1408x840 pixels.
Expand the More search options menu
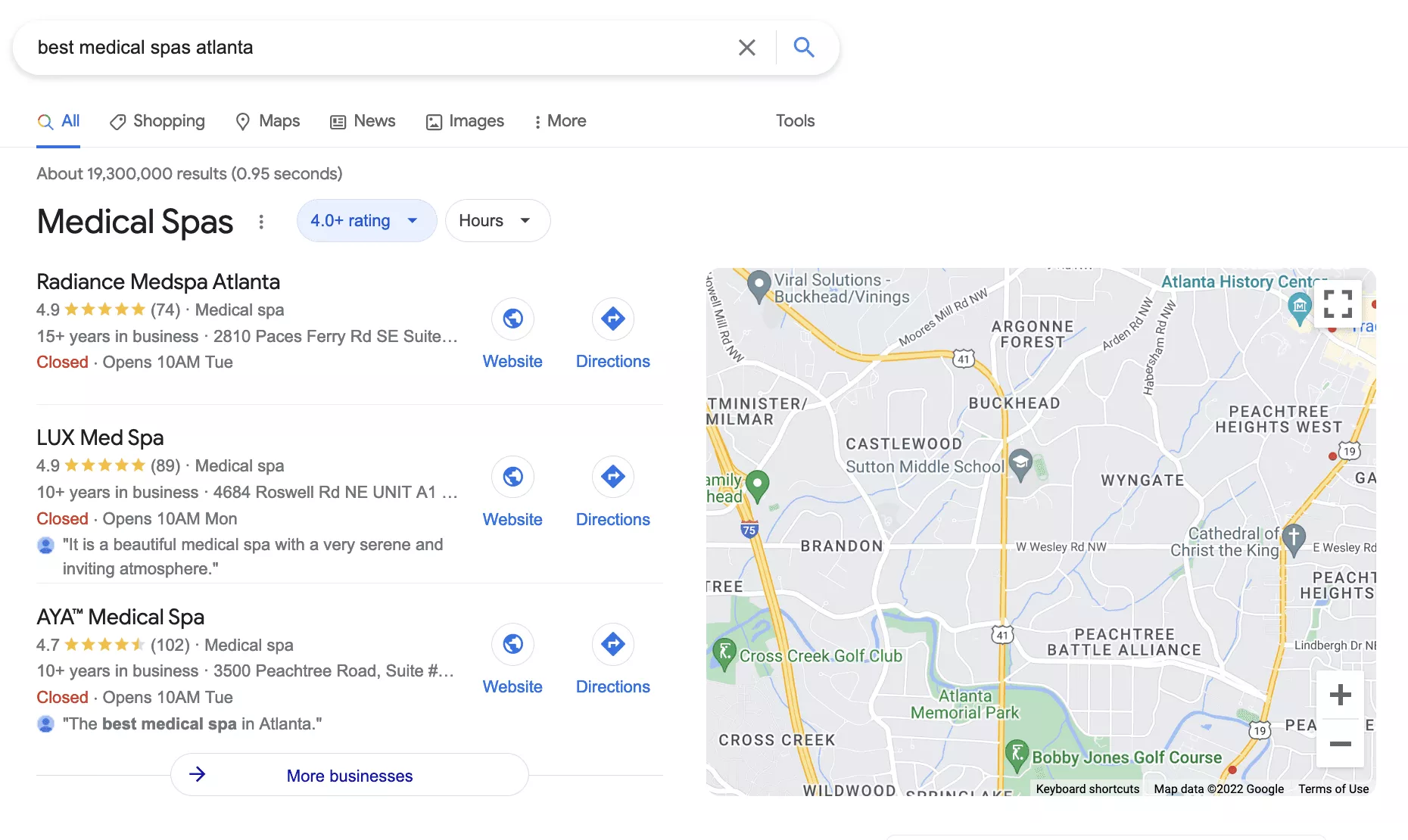(559, 121)
